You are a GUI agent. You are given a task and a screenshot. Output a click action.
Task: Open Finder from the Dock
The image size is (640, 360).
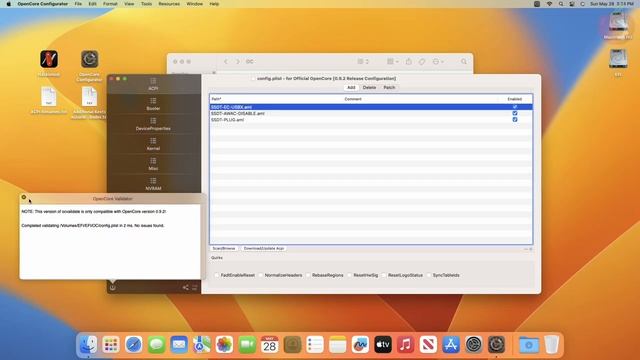(88, 345)
